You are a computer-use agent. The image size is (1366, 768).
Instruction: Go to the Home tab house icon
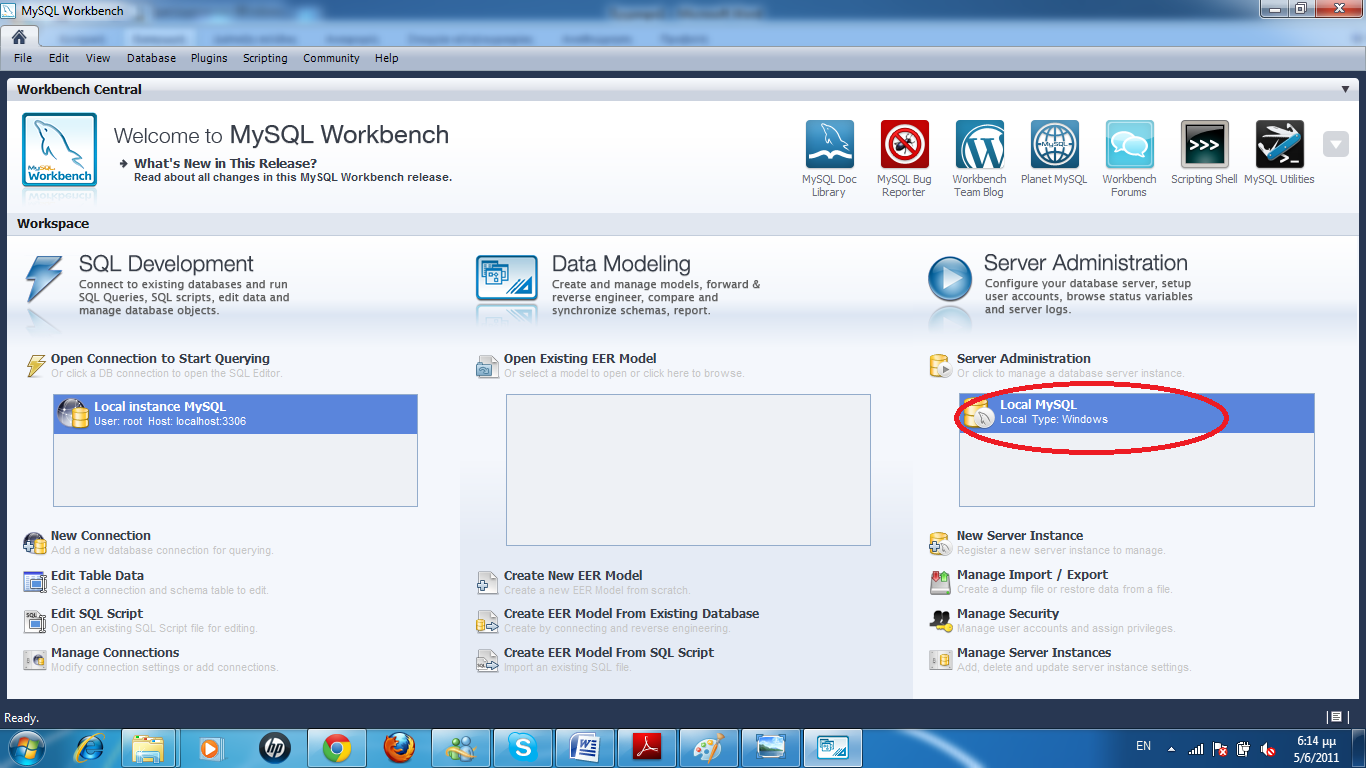(19, 36)
